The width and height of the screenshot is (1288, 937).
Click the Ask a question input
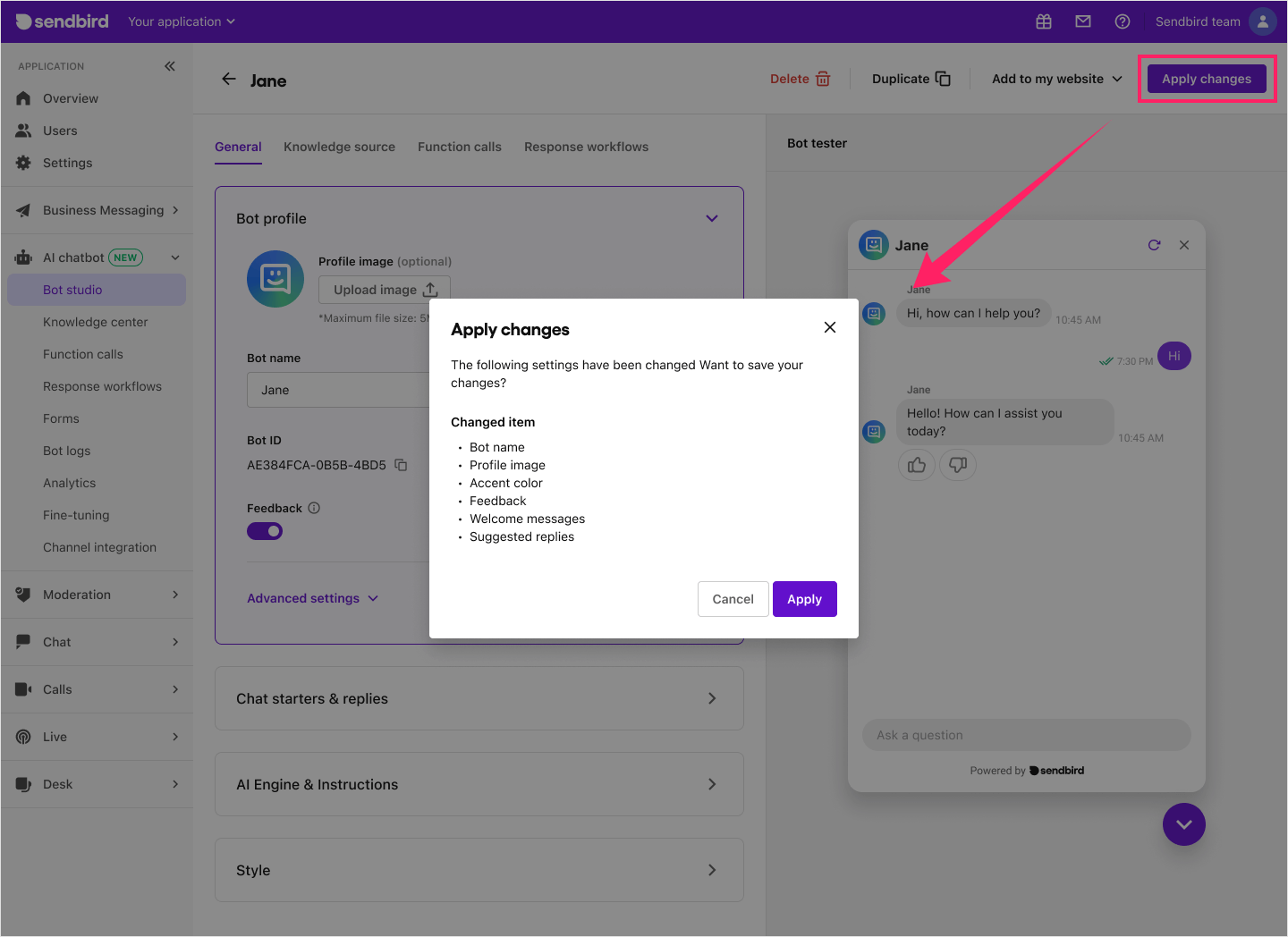coord(1027,735)
